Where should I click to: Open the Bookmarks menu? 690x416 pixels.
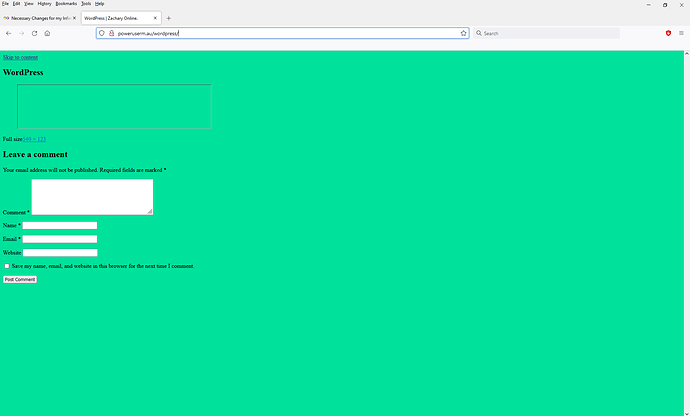click(x=66, y=4)
